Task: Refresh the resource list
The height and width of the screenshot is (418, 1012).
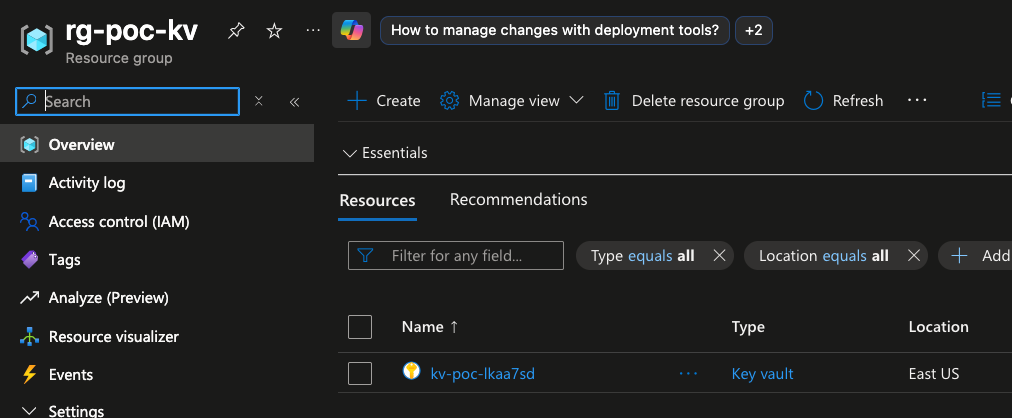Action: coord(844,101)
